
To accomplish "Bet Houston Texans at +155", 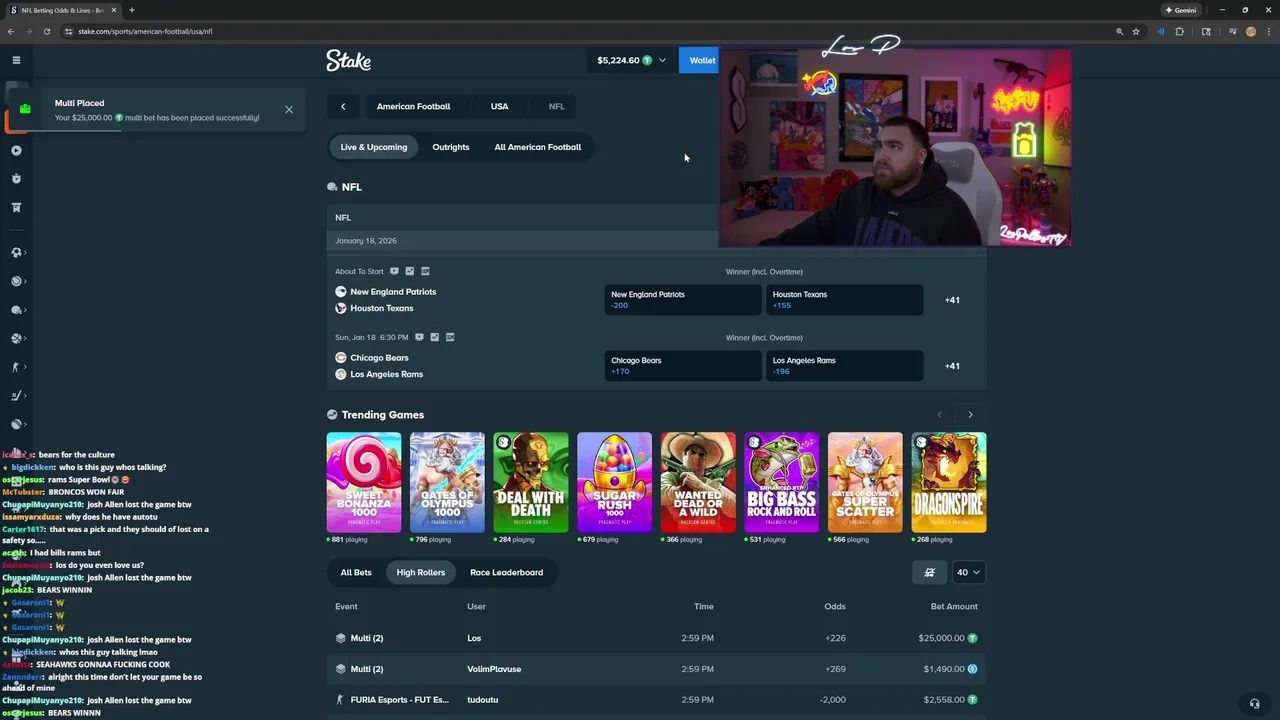I will tap(845, 300).
